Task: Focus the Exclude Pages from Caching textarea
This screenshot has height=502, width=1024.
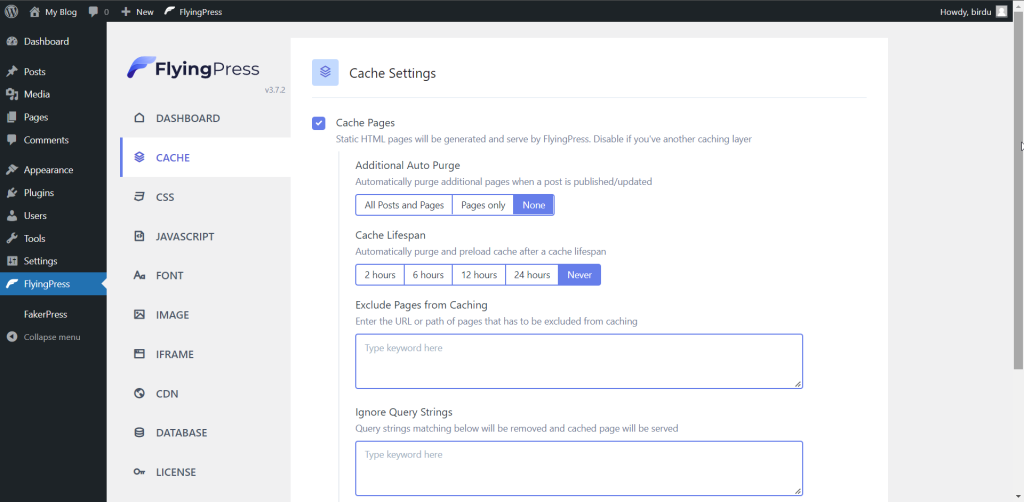Action: coord(579,362)
